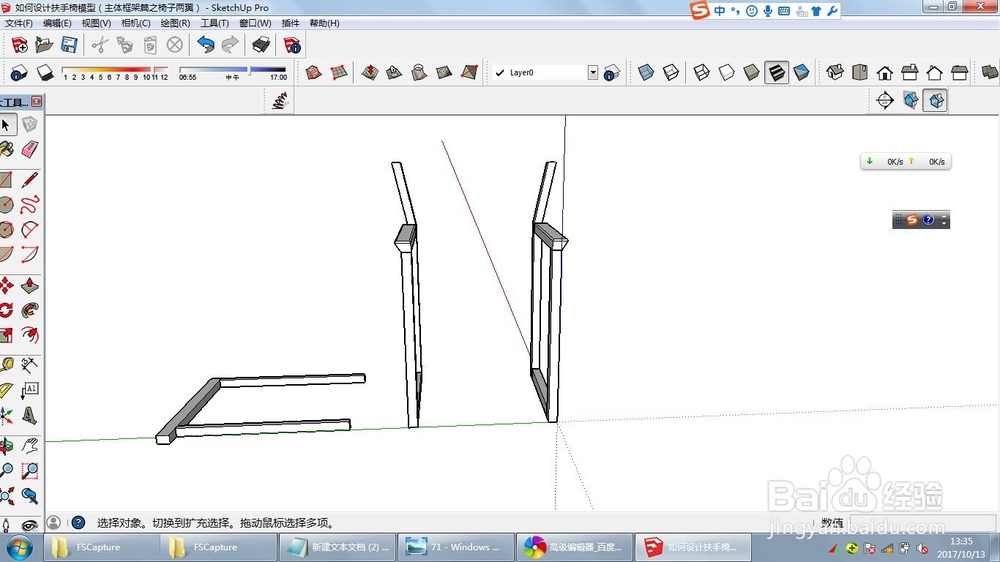Viewport: 1000px width, 562px height.
Task: Toggle section cuts display
Action: coord(936,100)
